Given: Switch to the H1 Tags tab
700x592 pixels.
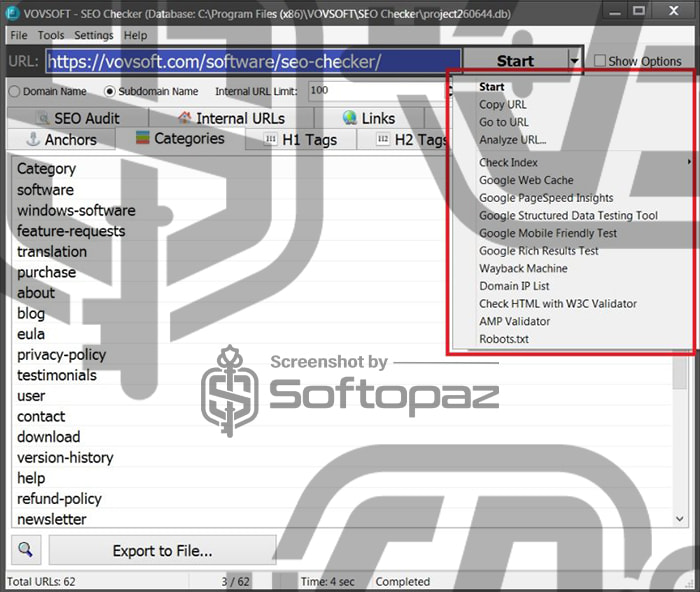Looking at the screenshot, I should (301, 139).
